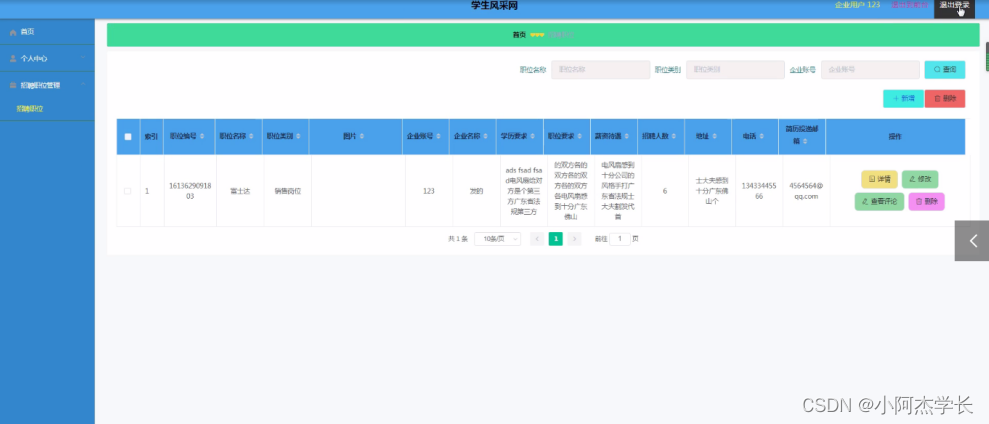The height and width of the screenshot is (424, 989).
Task: Sort by 职位要求 column arrows
Action: [x=580, y=136]
